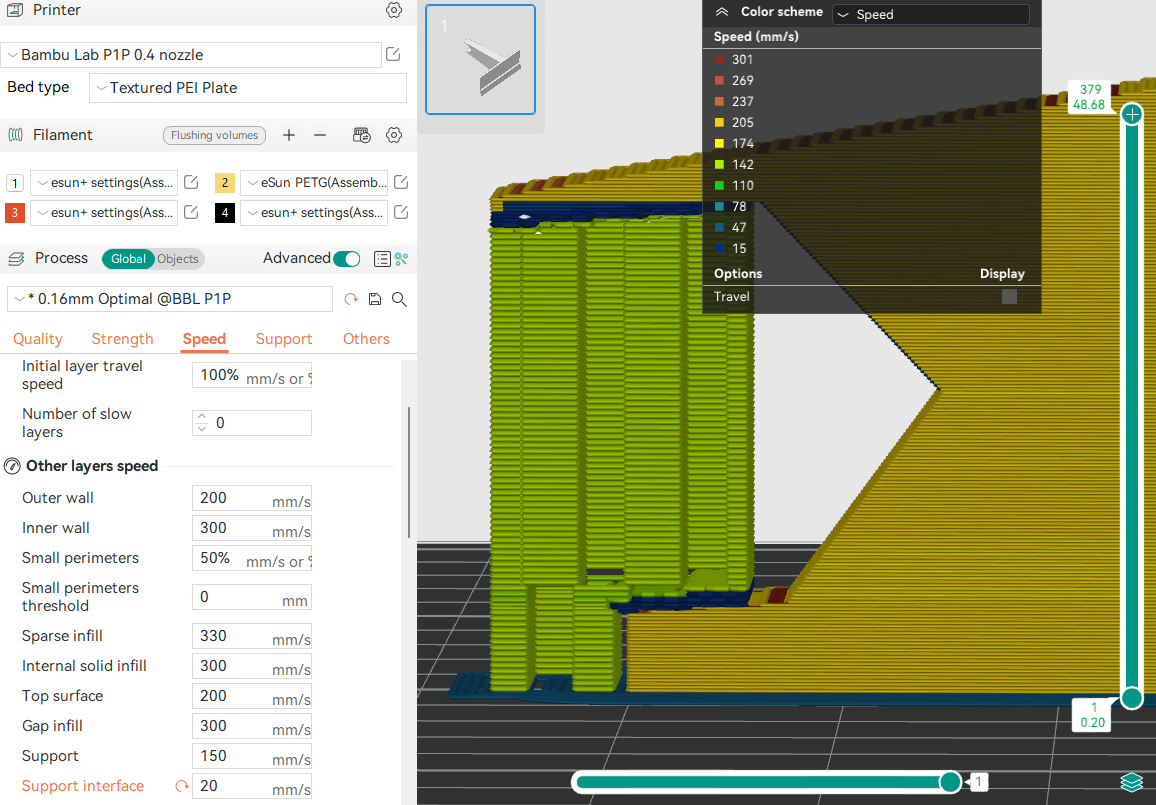Viewport: 1156px width, 805px height.
Task: Open the Color scheme dropdown showing Speed
Action: coord(929,13)
